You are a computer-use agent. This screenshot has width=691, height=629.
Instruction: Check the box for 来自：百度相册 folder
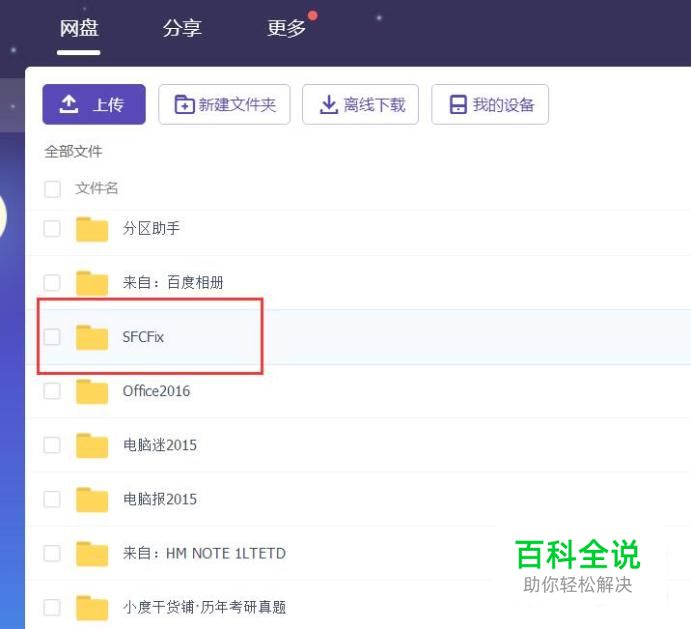[52, 283]
